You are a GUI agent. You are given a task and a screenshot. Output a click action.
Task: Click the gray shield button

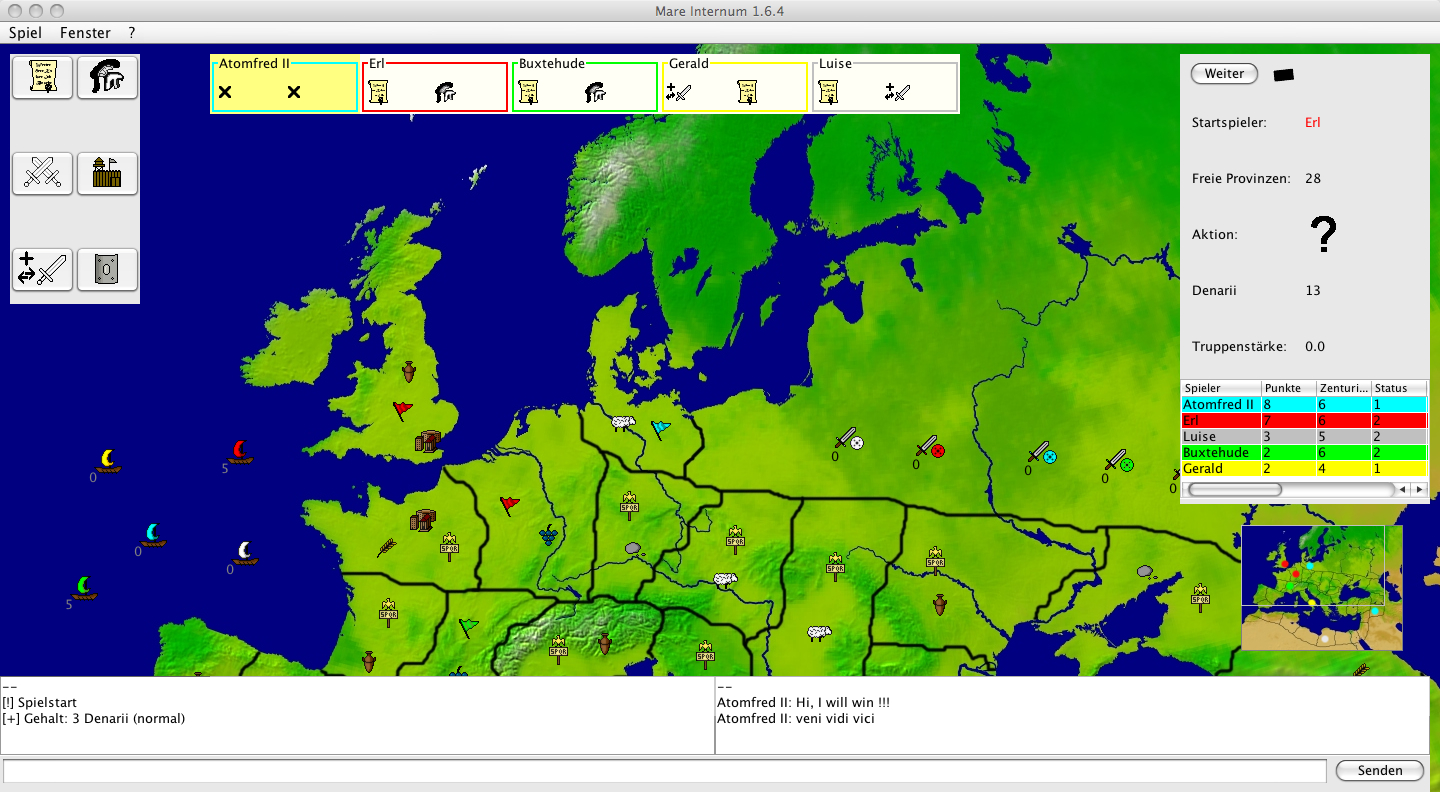[x=107, y=269]
